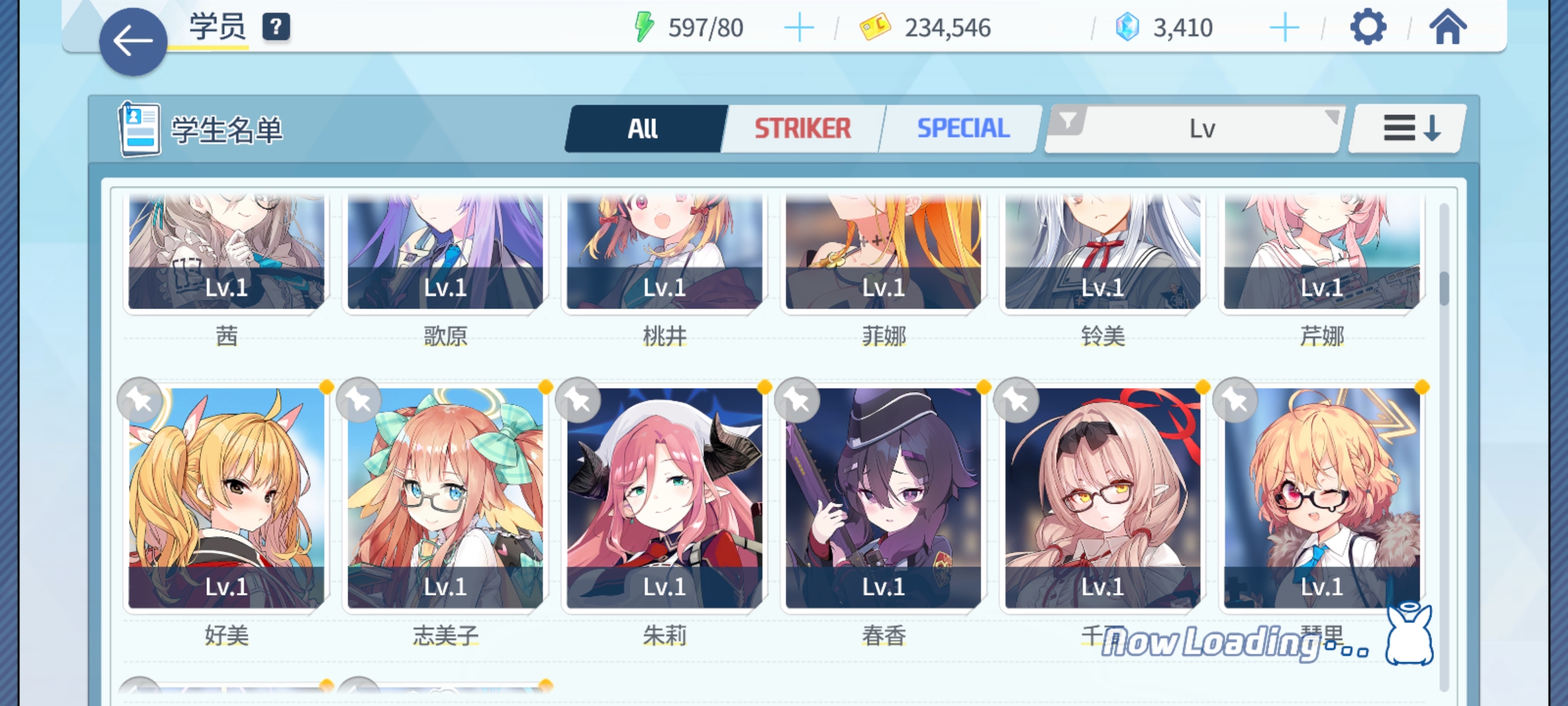Toggle the pin on 朱莉's card
This screenshot has height=706, width=1568.
click(578, 400)
